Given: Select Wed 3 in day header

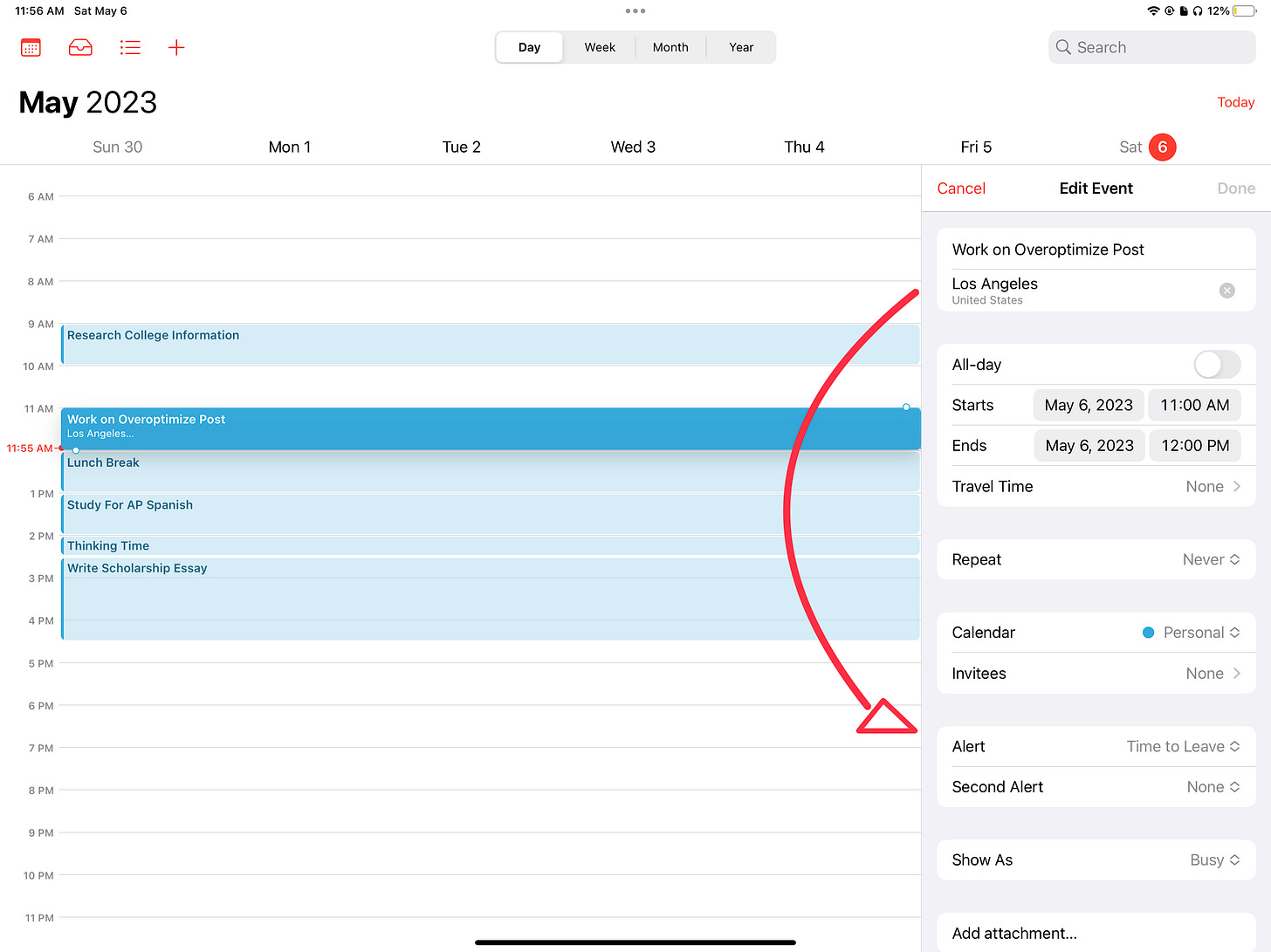Looking at the screenshot, I should click(x=633, y=147).
